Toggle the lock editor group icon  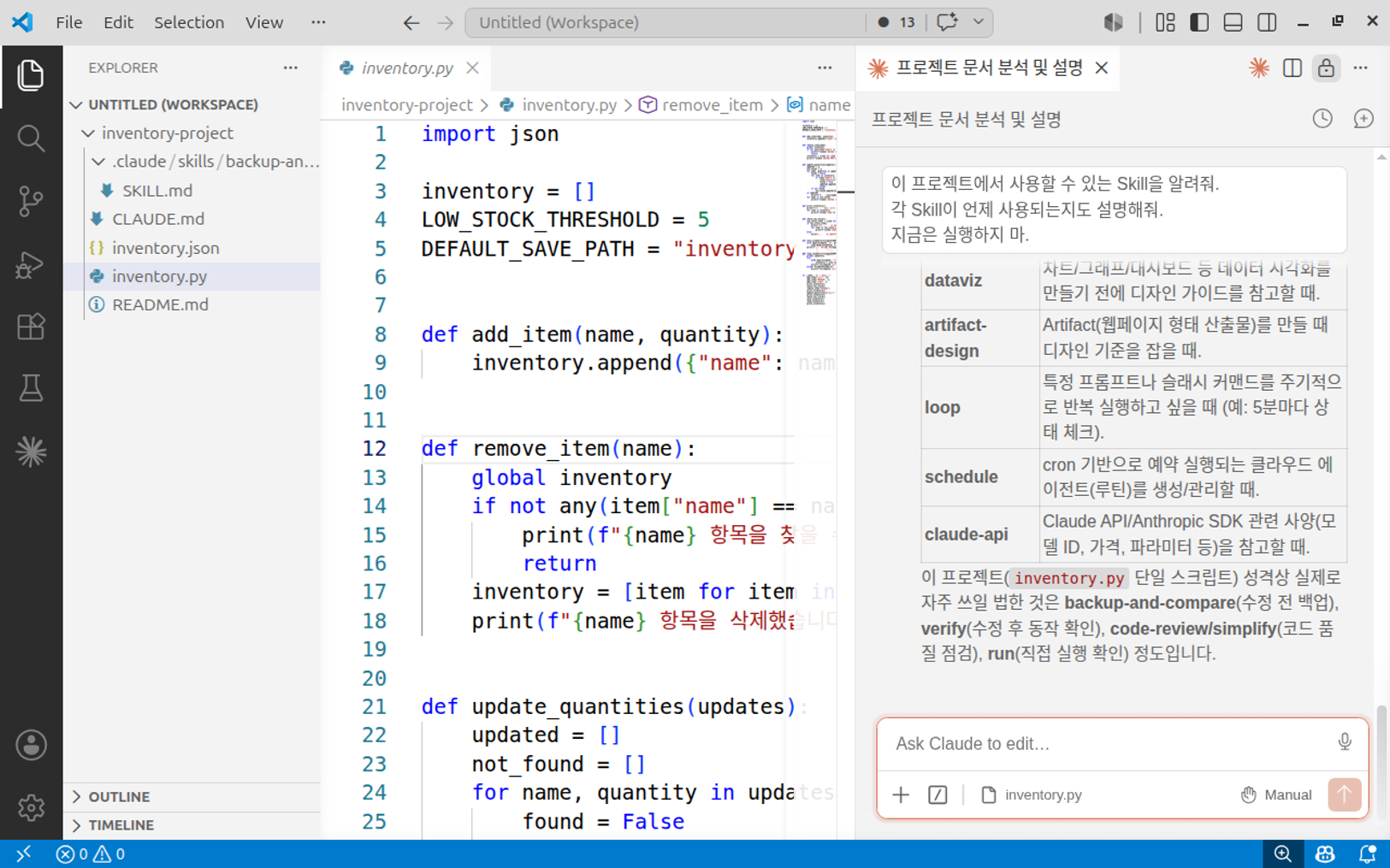point(1326,68)
